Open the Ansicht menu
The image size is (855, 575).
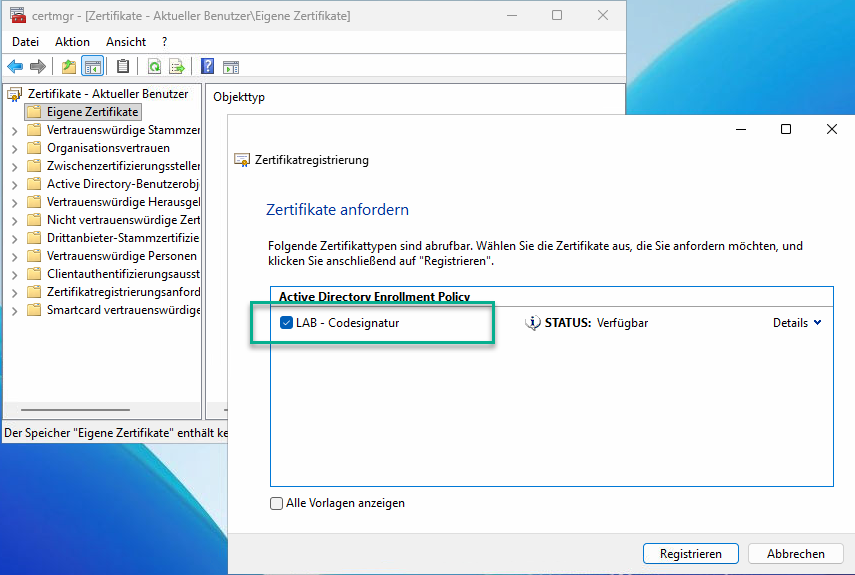[126, 42]
